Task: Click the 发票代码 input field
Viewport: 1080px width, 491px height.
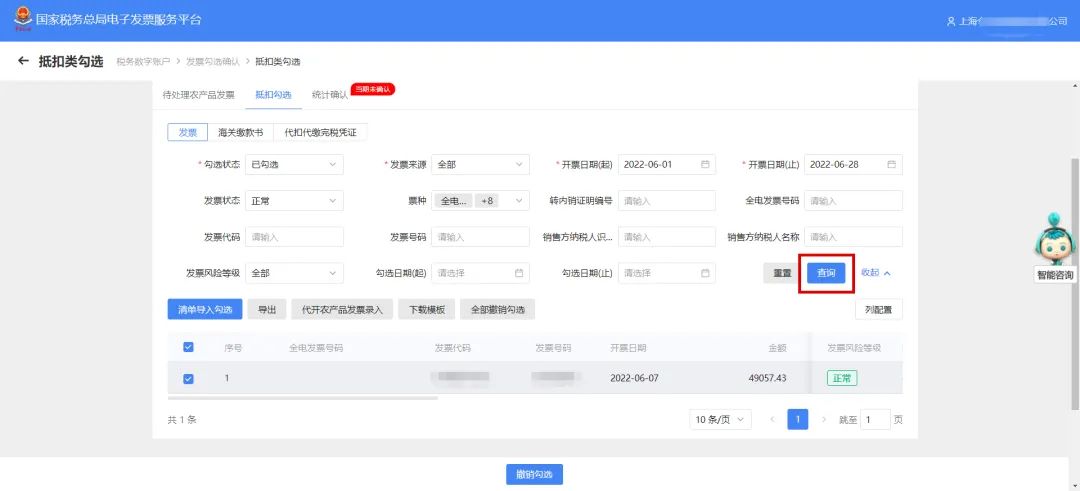Action: 294,237
